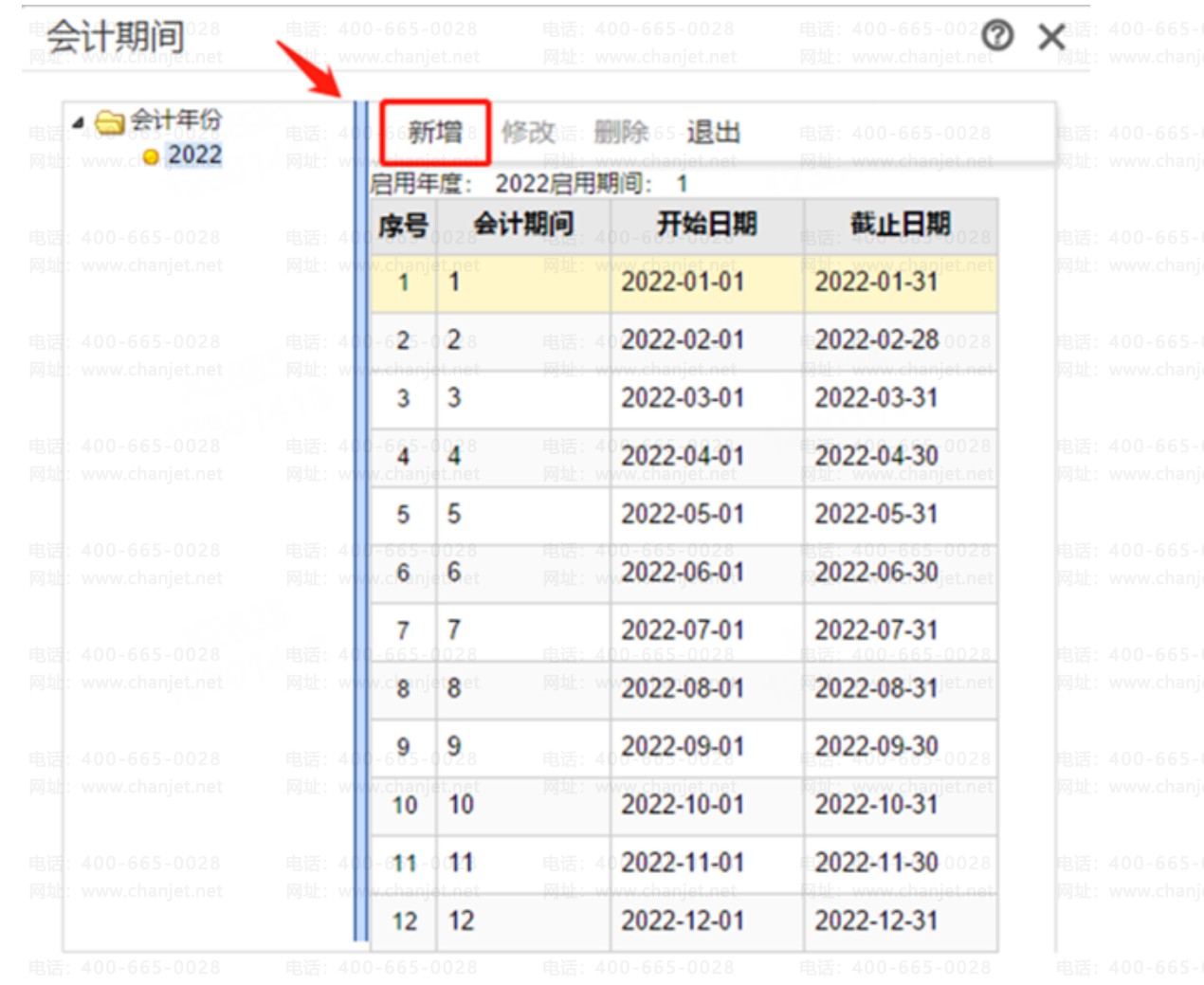Select end date 2022-08-31 cell

pyautogui.click(x=901, y=688)
